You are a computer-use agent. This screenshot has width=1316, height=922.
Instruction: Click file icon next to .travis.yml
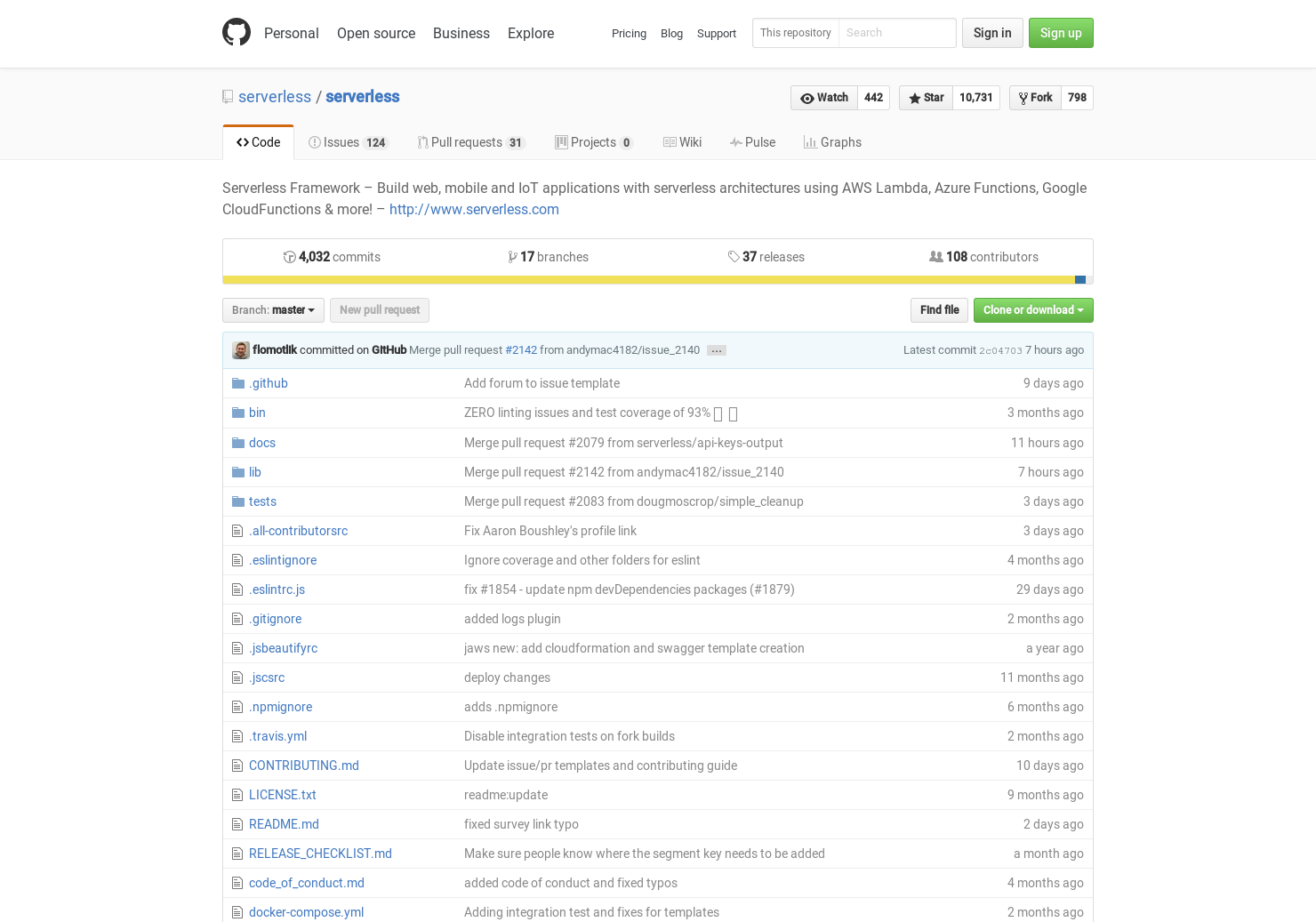click(237, 736)
